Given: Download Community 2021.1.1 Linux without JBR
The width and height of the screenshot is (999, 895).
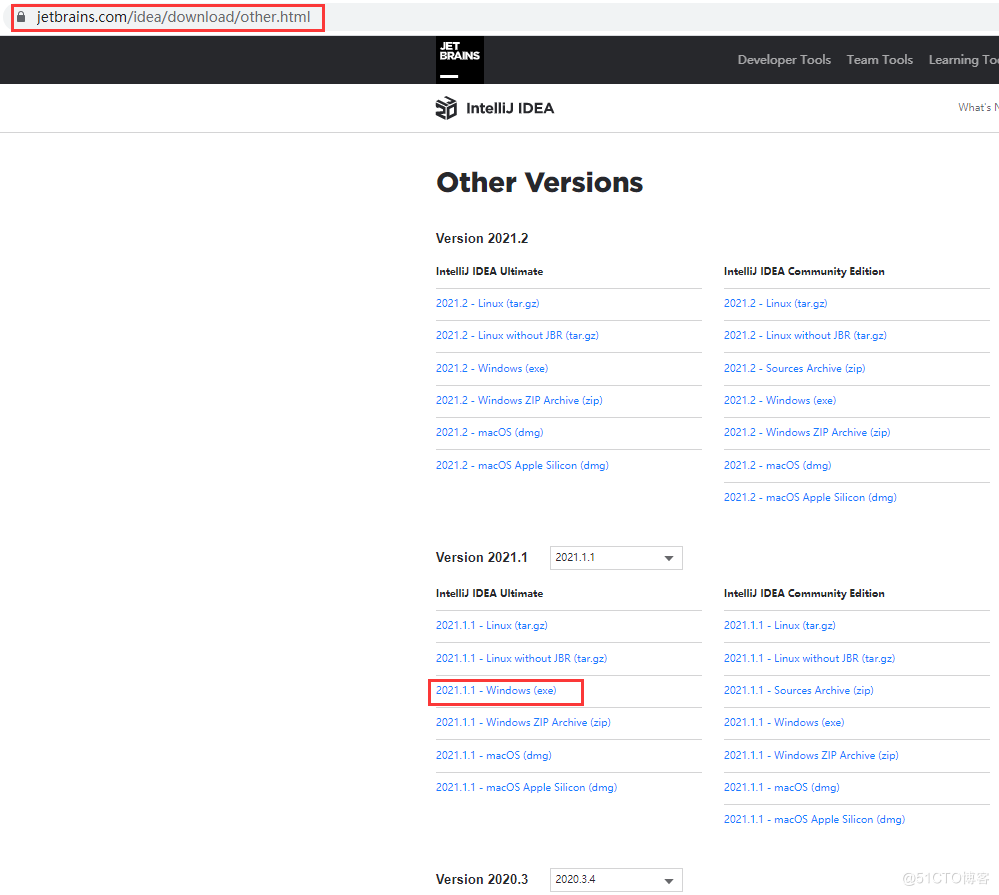Looking at the screenshot, I should tap(809, 659).
